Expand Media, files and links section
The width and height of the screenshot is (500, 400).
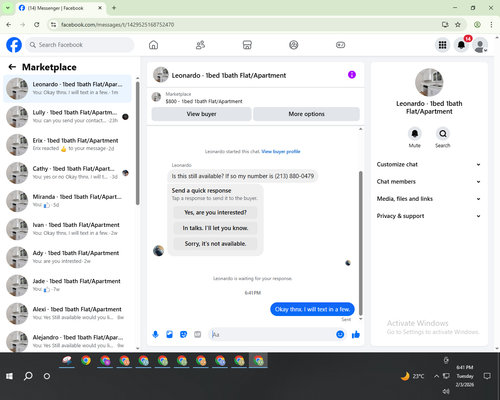429,199
